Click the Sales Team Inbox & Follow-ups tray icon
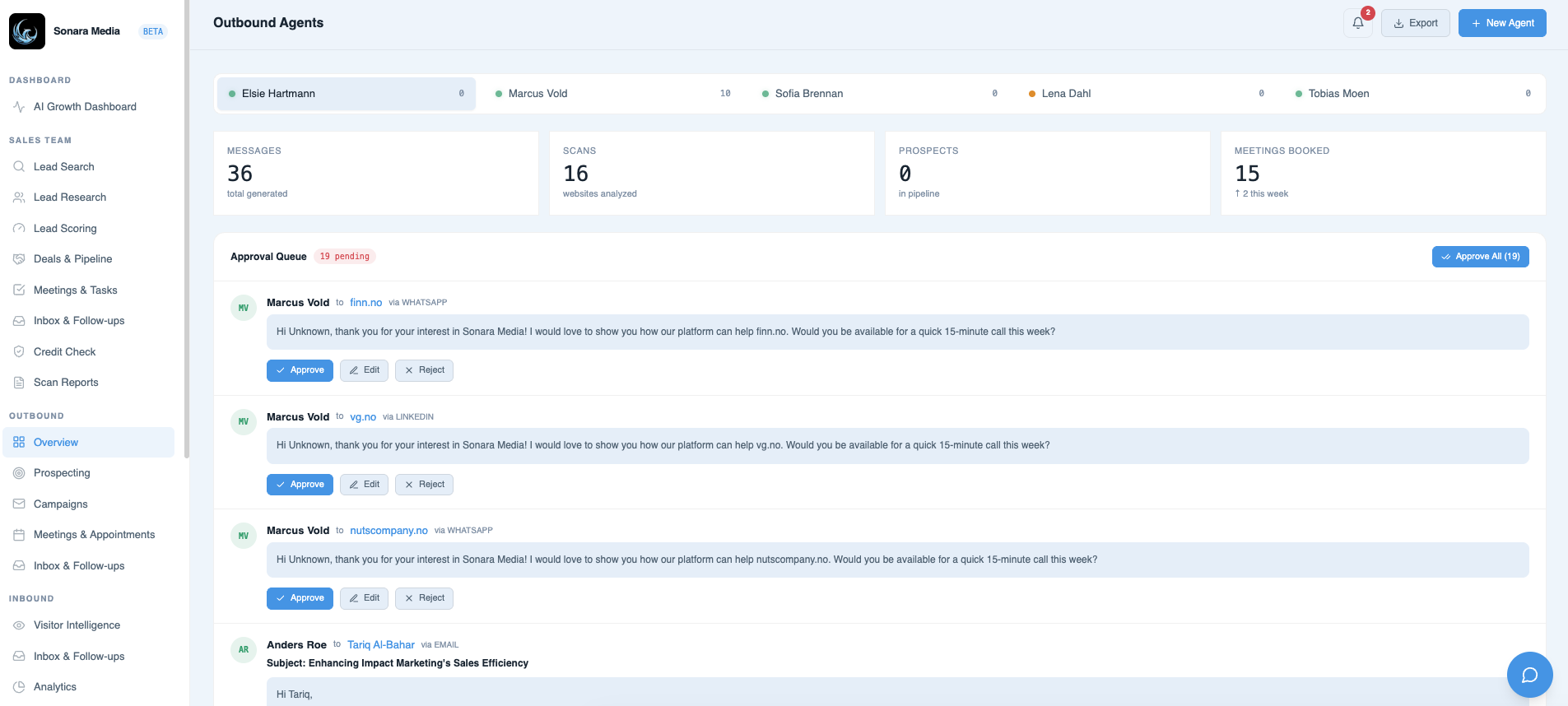Image resolution: width=1568 pixels, height=706 pixels. click(19, 321)
